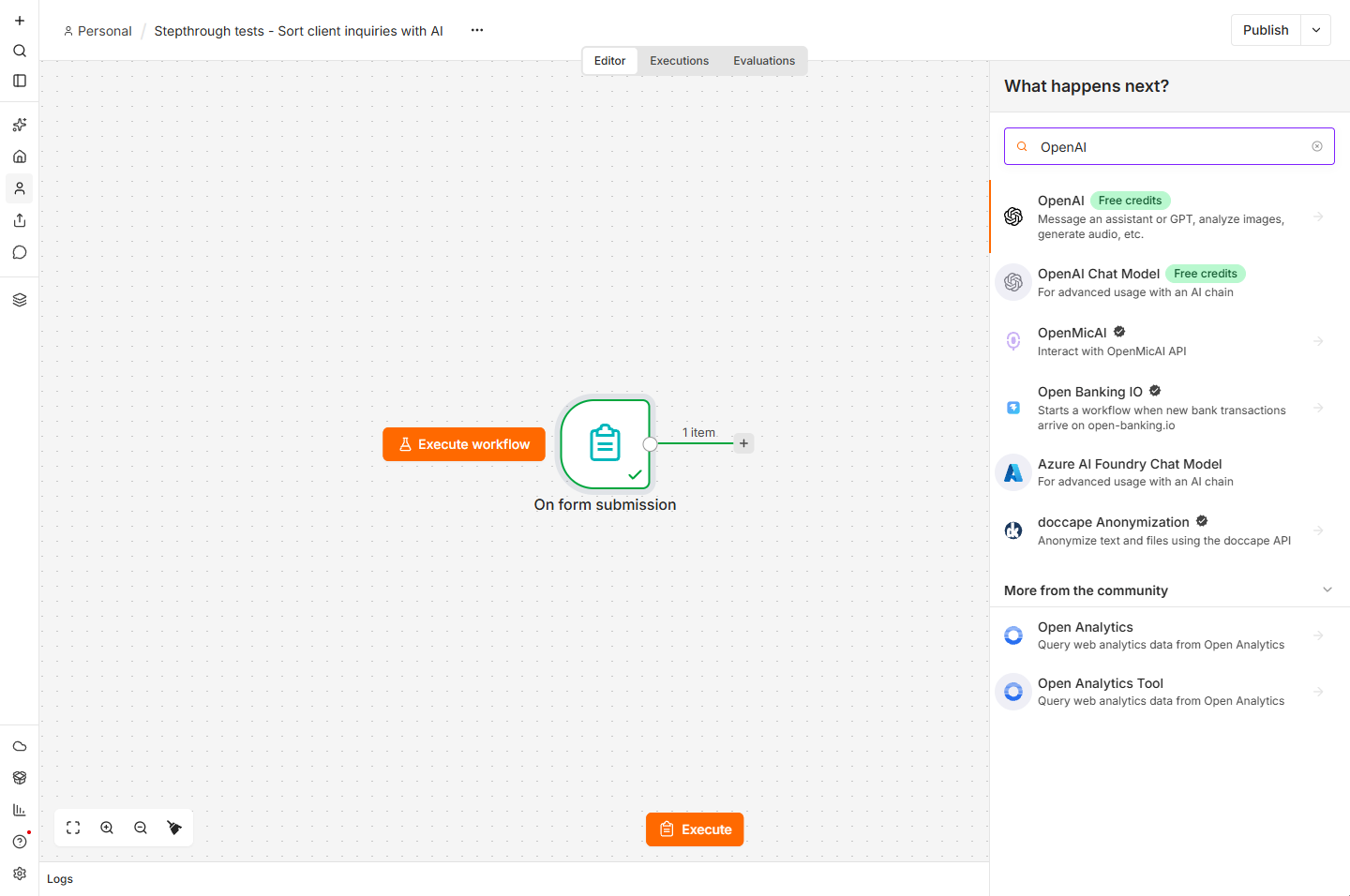1350x896 pixels.
Task: Click the tidy up broom icon
Action: click(174, 828)
